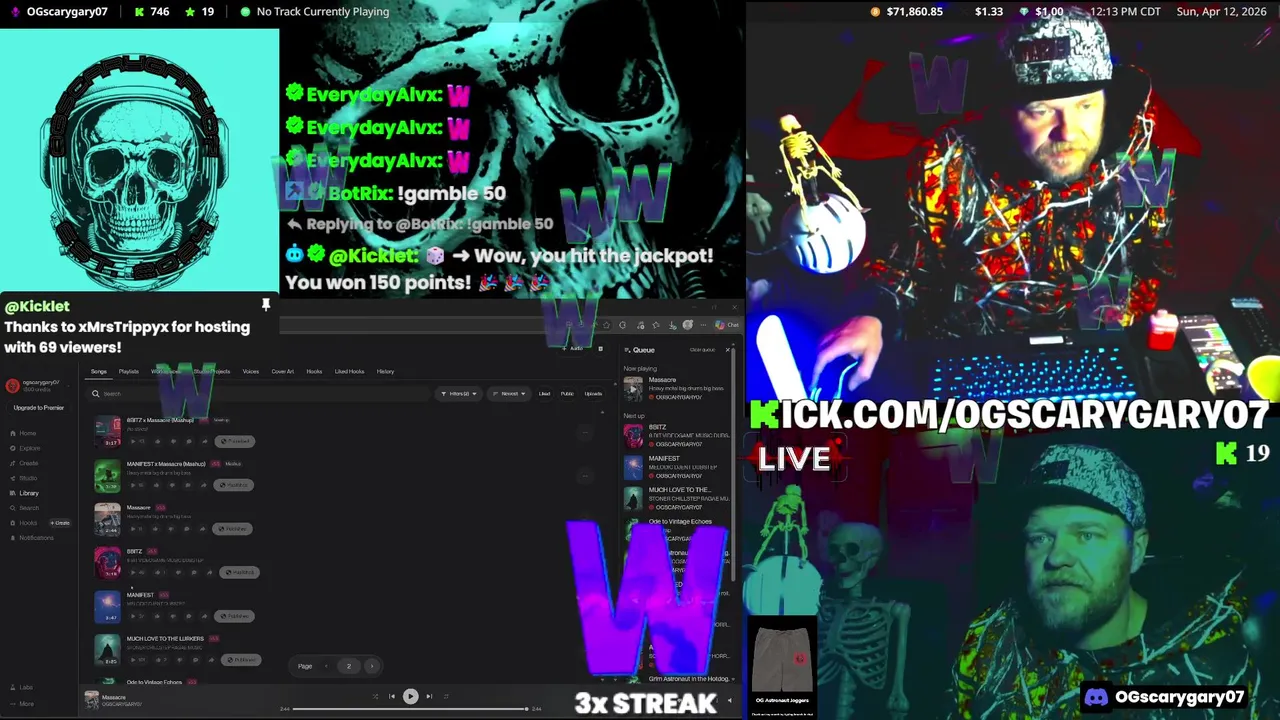1280x720 pixels.
Task: Share the MANIFEST x Massacre (Mashup) song
Action: pos(204,485)
